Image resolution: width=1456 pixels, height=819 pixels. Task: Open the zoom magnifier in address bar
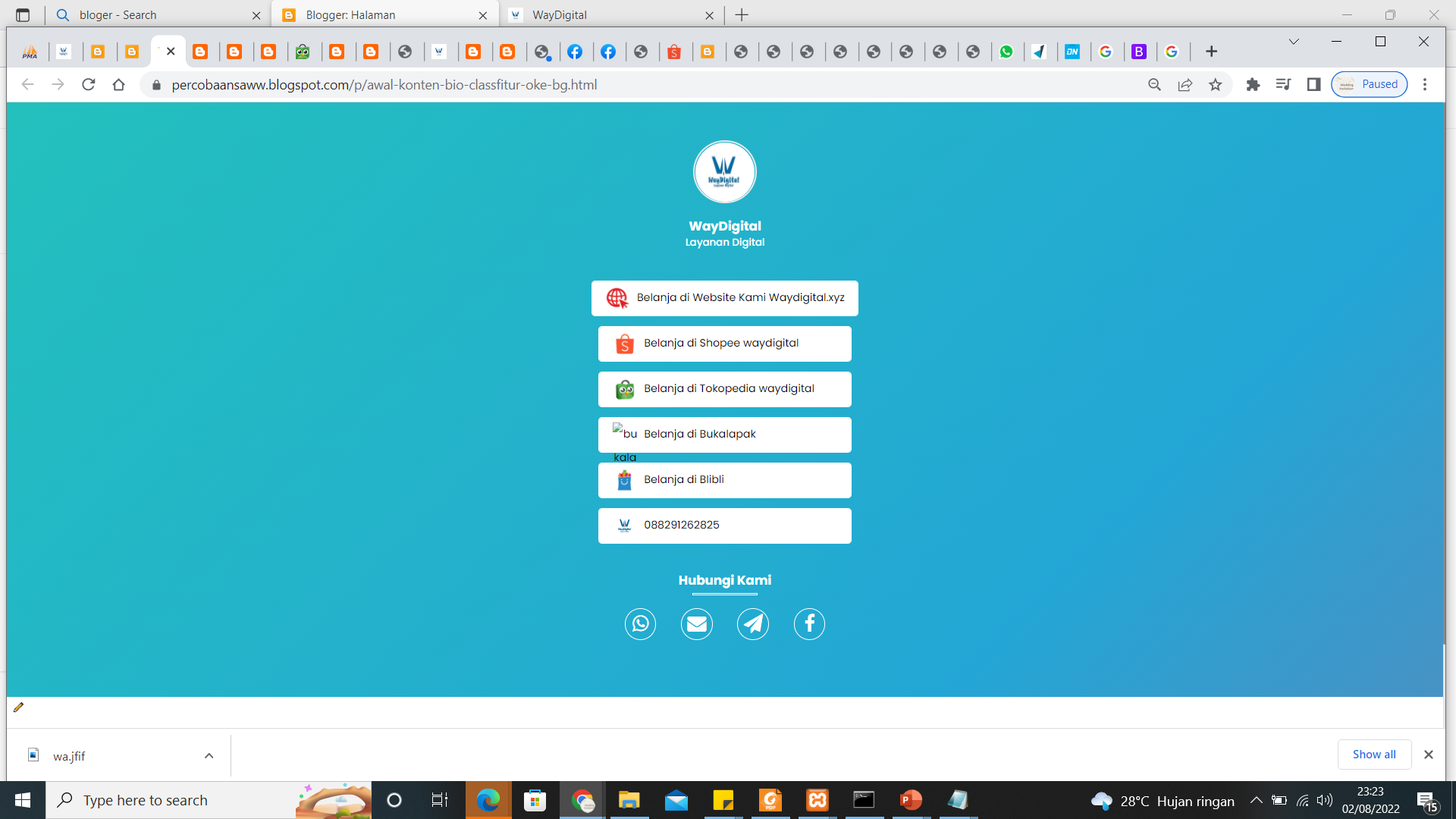[x=1155, y=85]
